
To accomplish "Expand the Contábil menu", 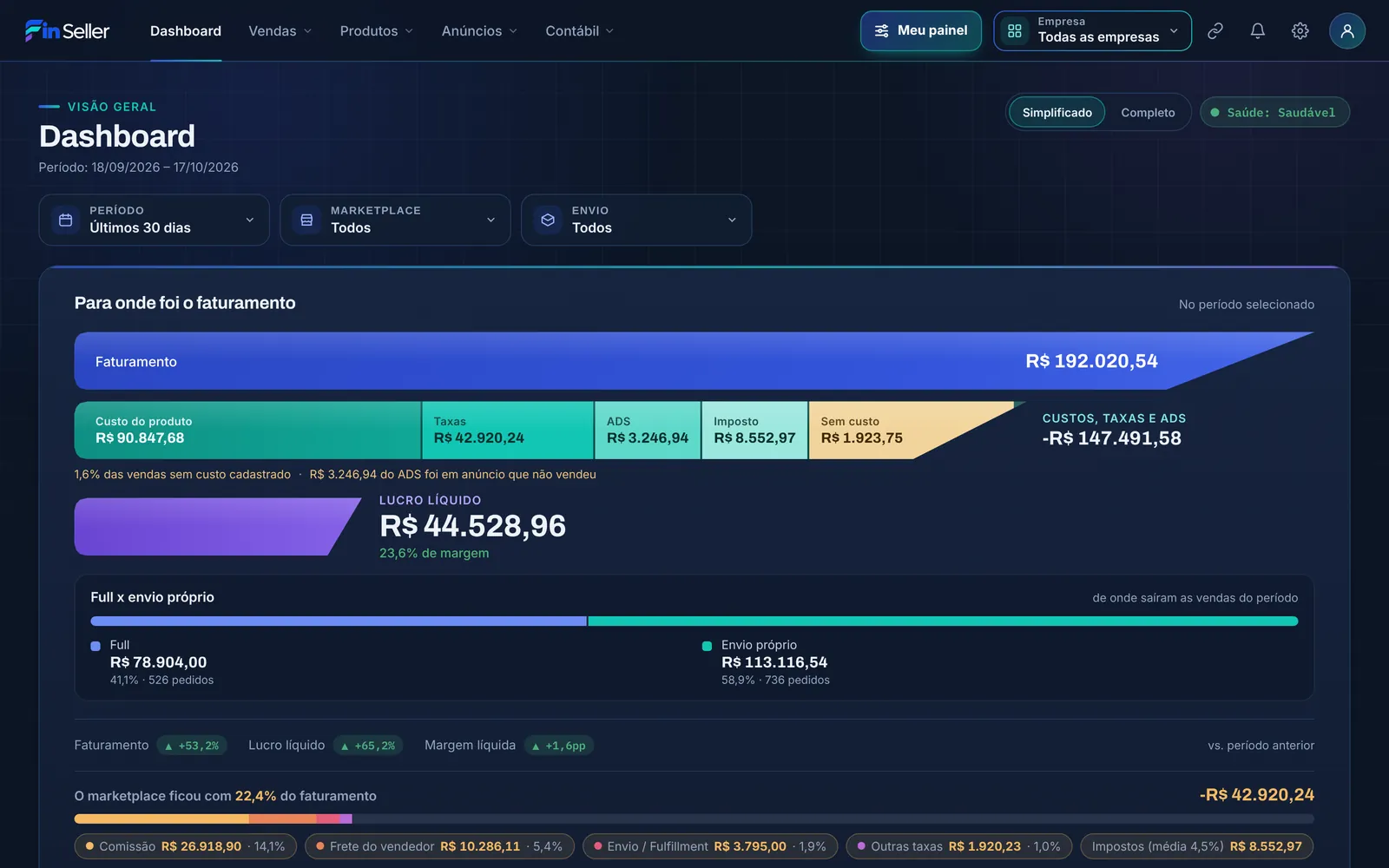I will click(x=579, y=30).
